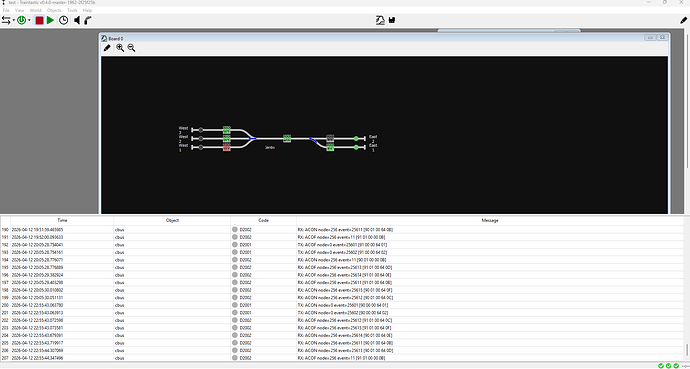Toggle world edit mode pencil at far right
The width and height of the screenshot is (690, 369).
tap(683, 20)
